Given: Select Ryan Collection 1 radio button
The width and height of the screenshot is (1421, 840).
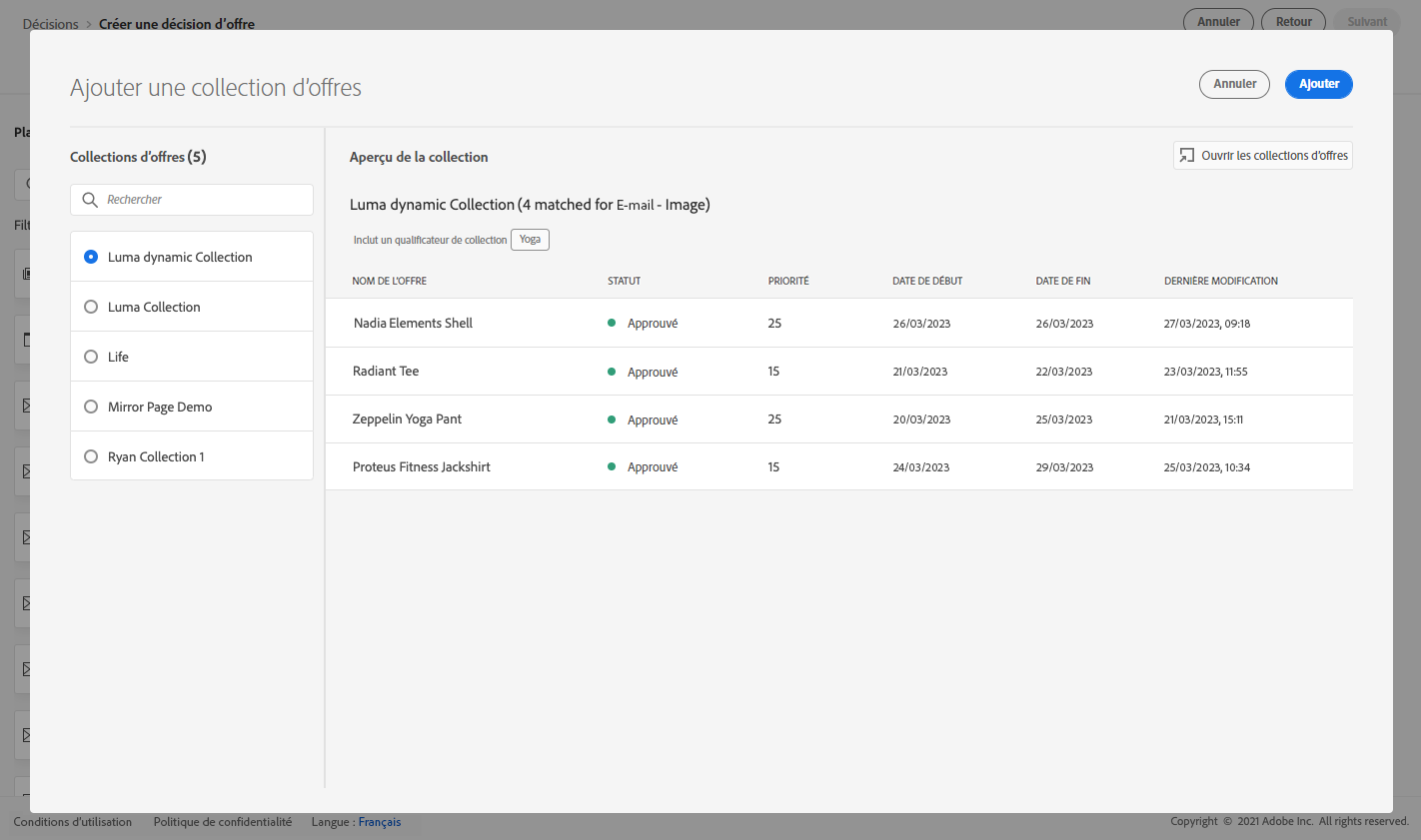Looking at the screenshot, I should (91, 456).
